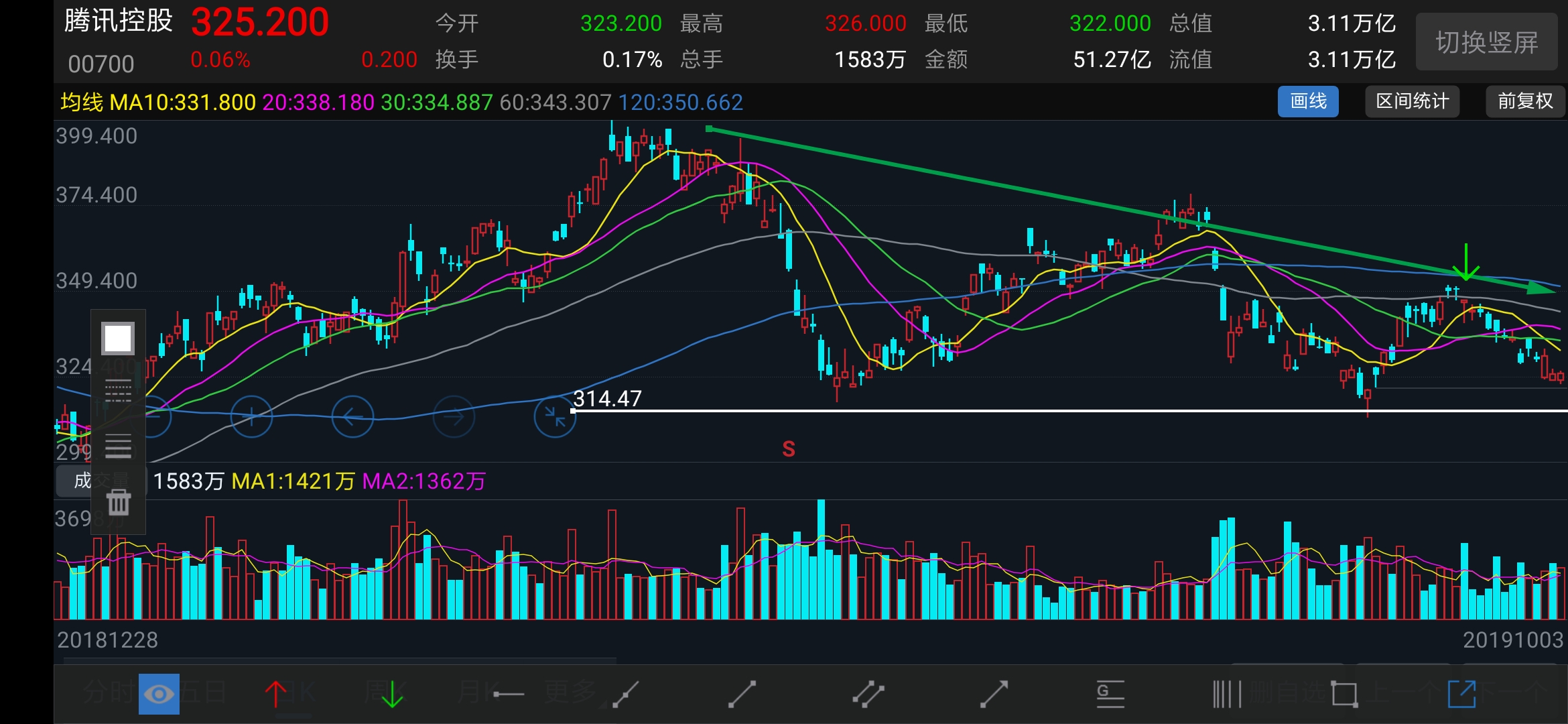Move chart right with circled arrow

[454, 417]
